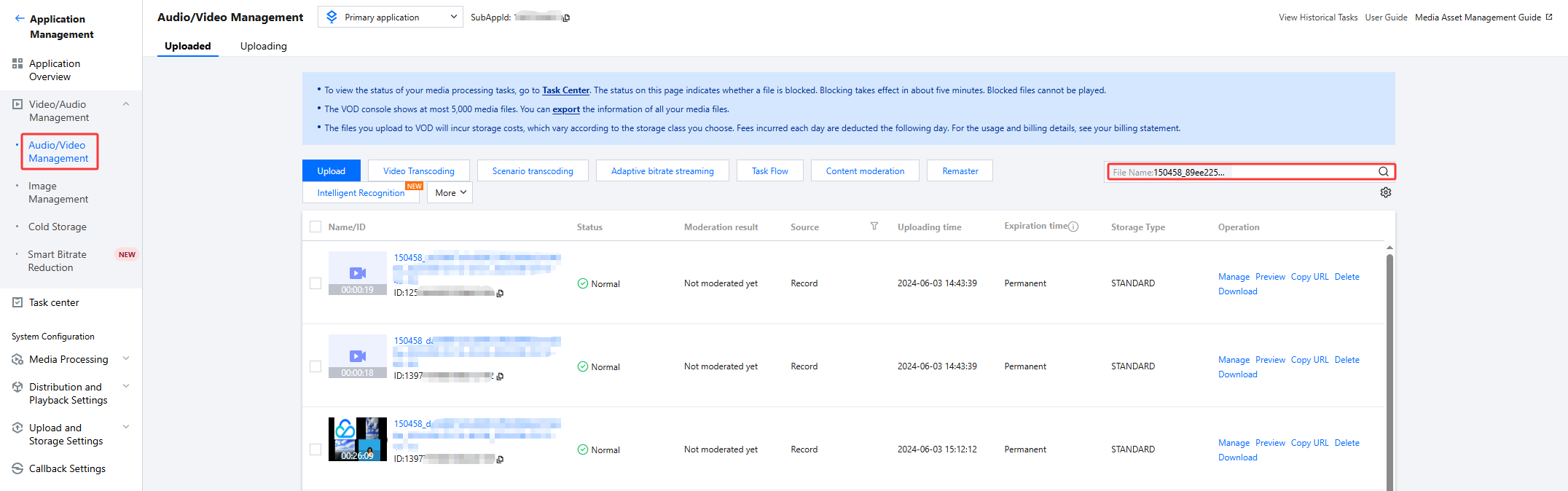Check the first video row checkbox
The width and height of the screenshot is (1568, 491).
(x=315, y=283)
